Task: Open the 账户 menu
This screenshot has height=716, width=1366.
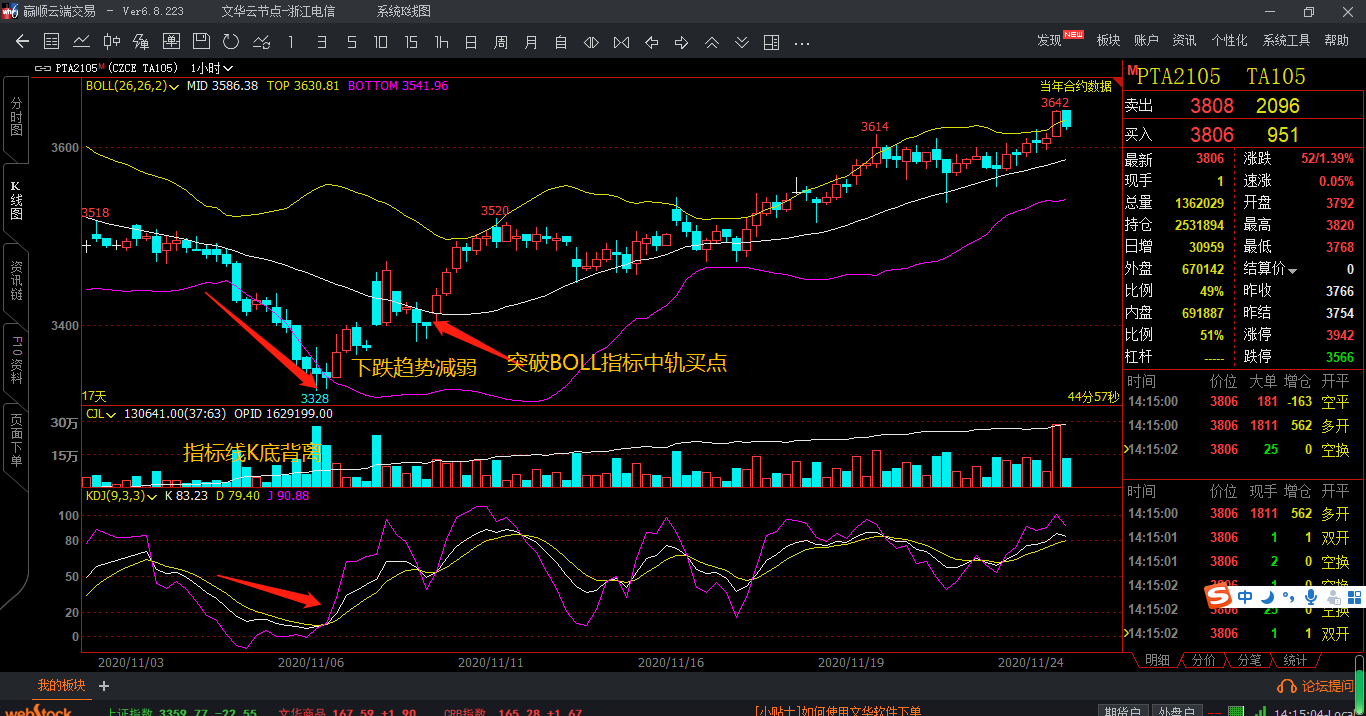Action: click(x=1146, y=40)
